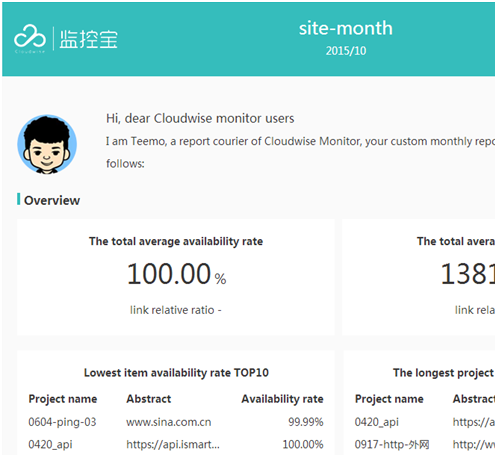Click the Chinese 监控宝 brand name

(x=89, y=39)
